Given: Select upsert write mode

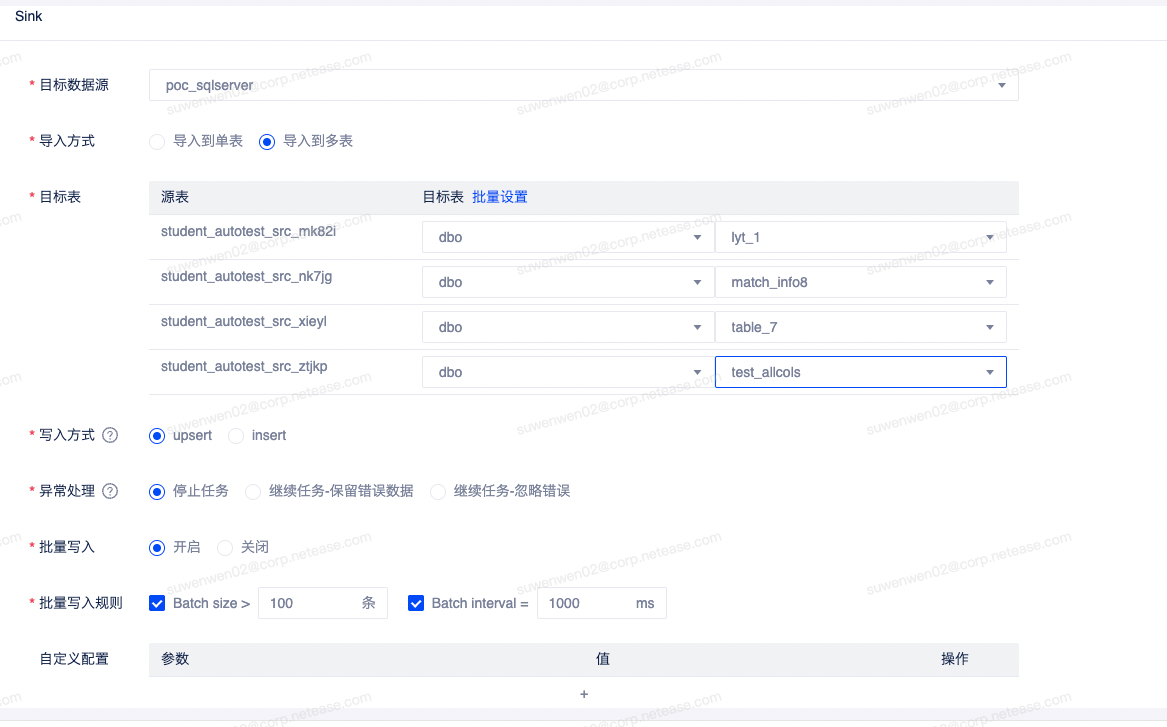Looking at the screenshot, I should (x=157, y=436).
